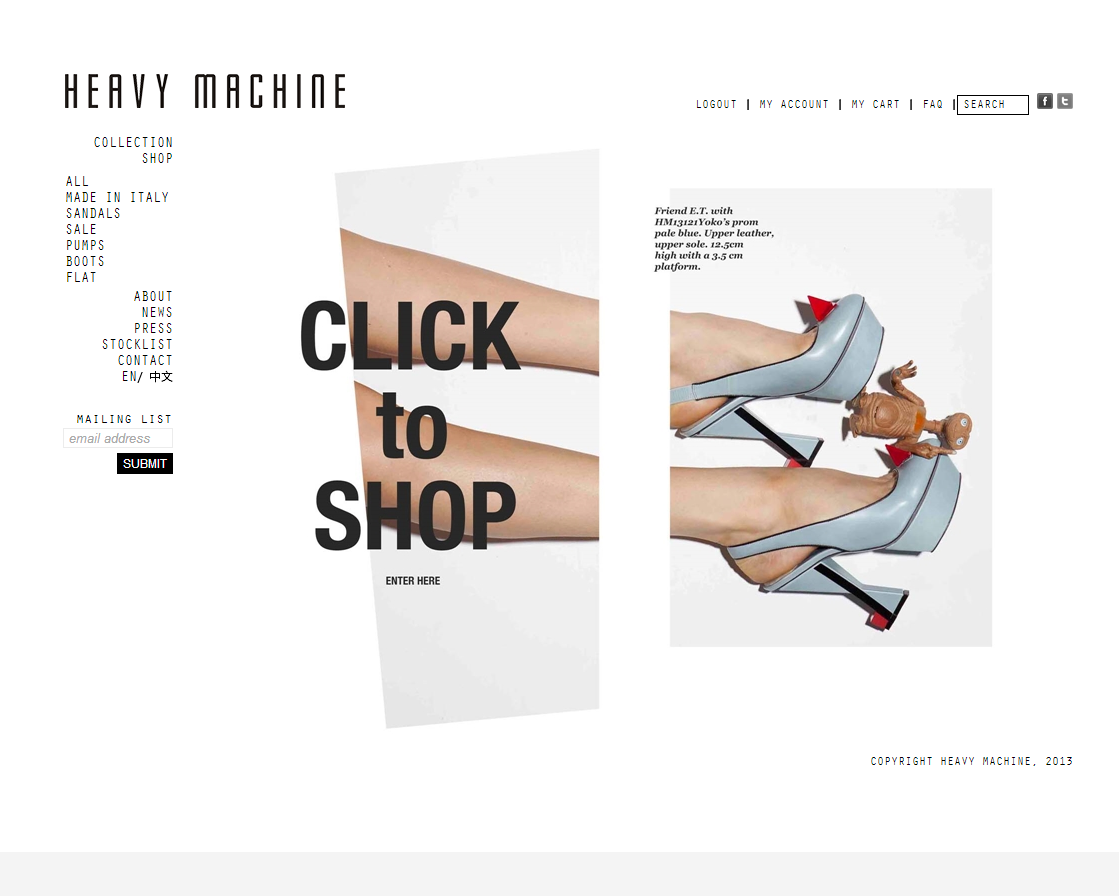View the Sale category
Screen dimensions: 1119x896
[81, 229]
